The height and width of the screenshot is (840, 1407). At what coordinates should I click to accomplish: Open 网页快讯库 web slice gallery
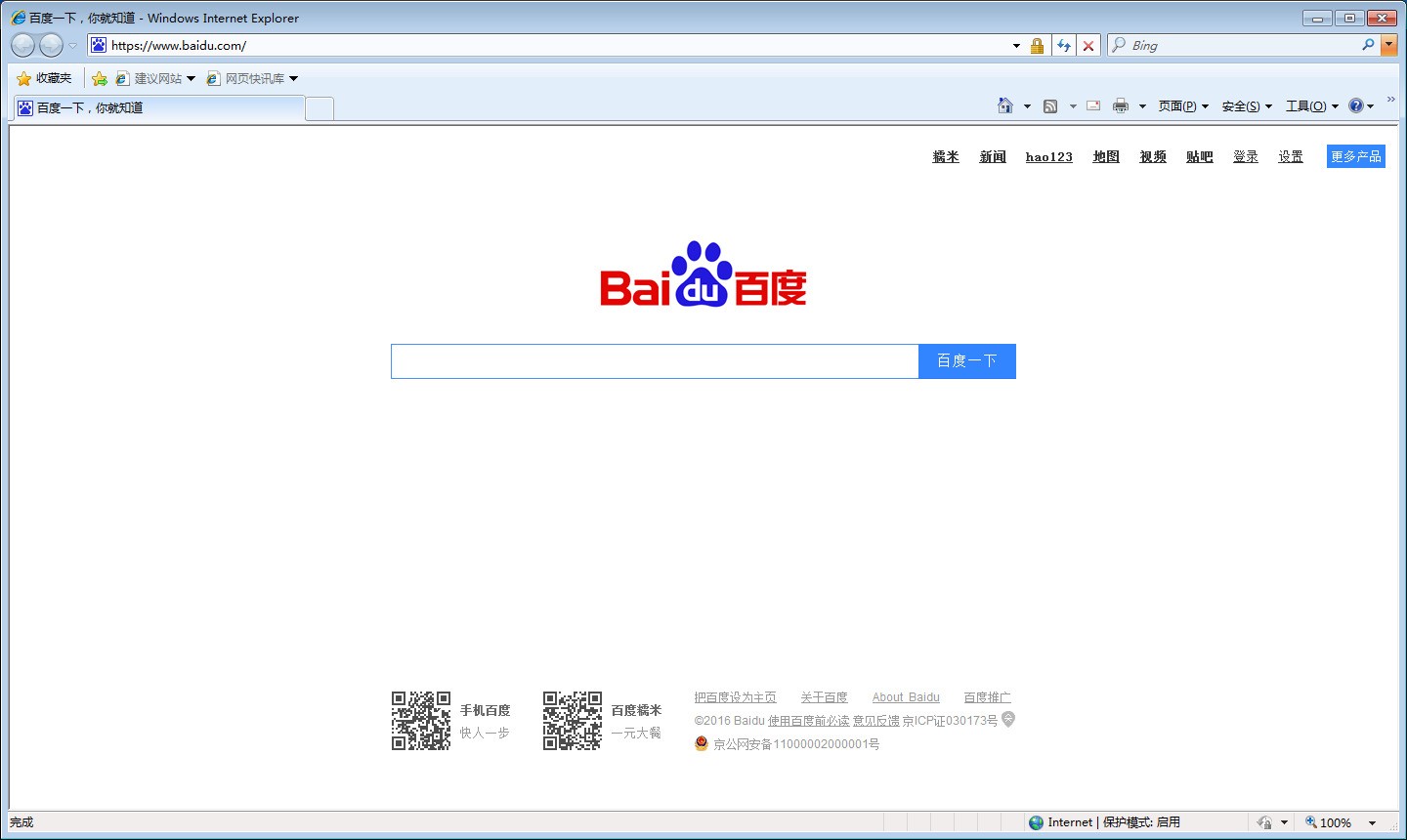pyautogui.click(x=252, y=78)
